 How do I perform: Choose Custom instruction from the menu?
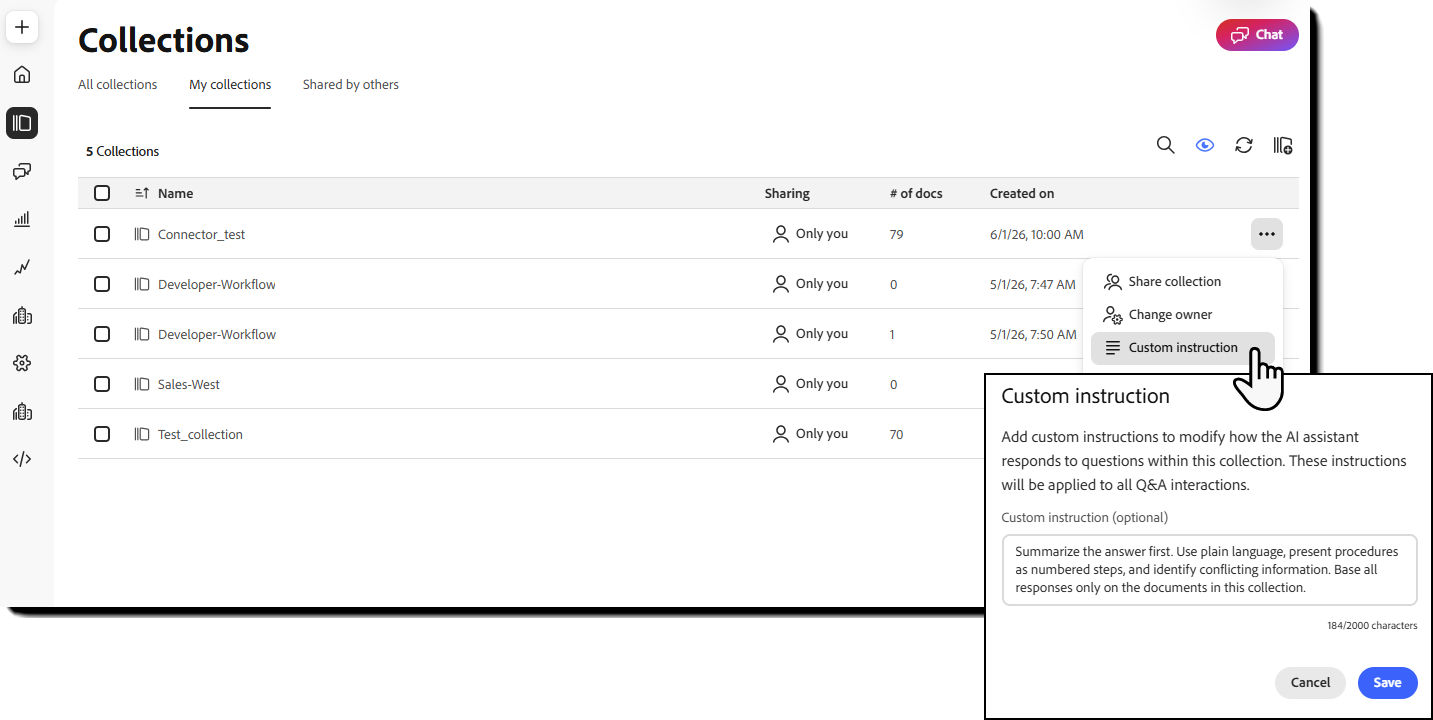click(1183, 348)
